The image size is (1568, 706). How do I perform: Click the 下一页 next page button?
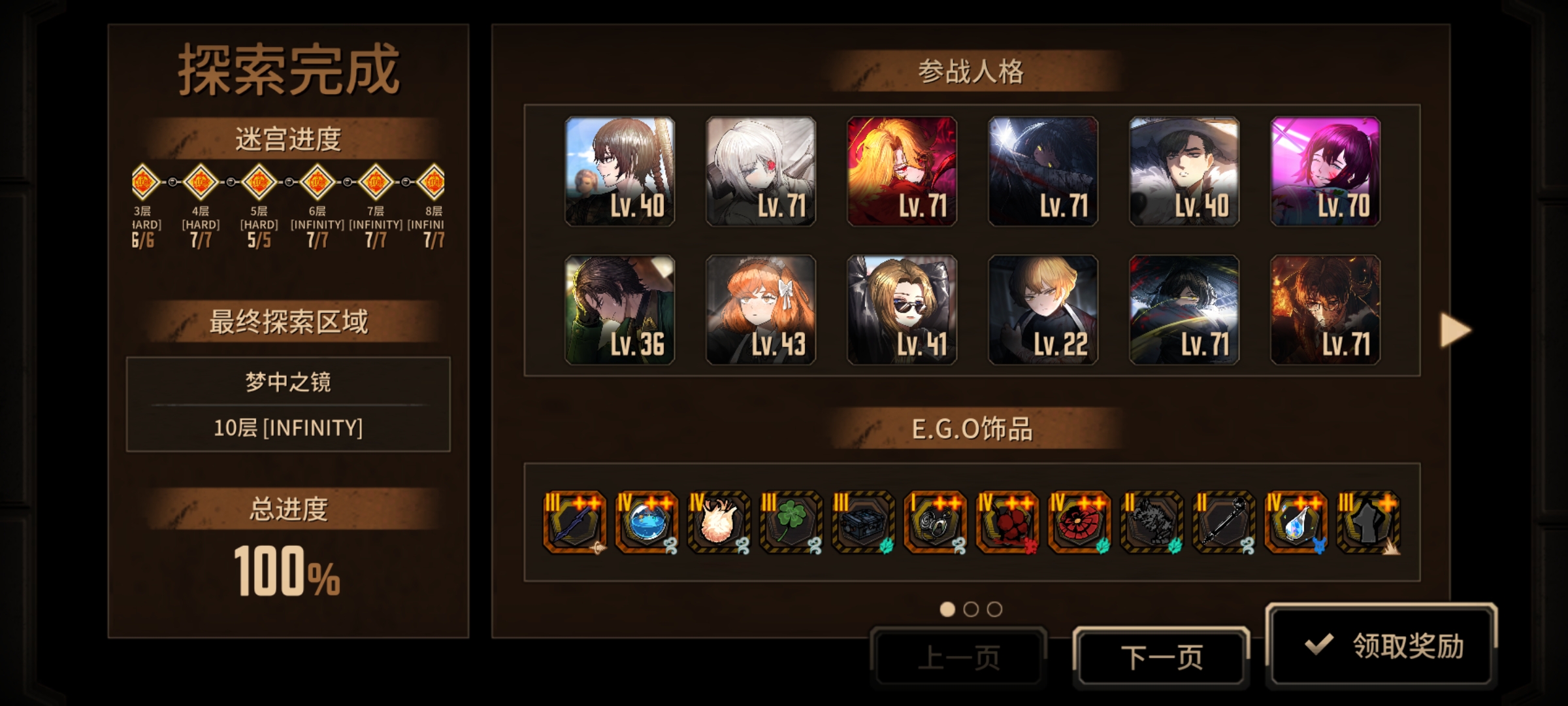click(x=1162, y=657)
